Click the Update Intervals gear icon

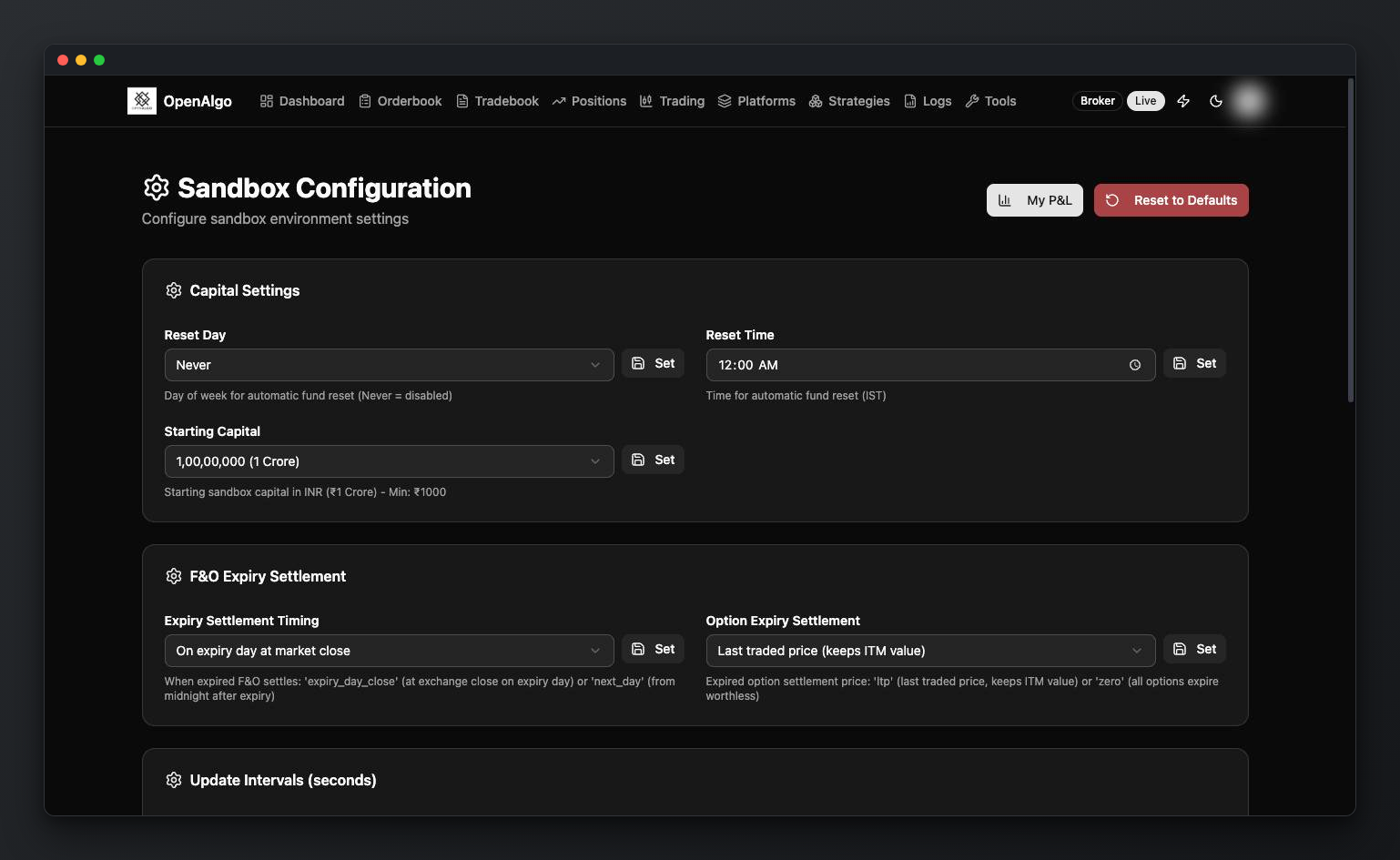174,780
